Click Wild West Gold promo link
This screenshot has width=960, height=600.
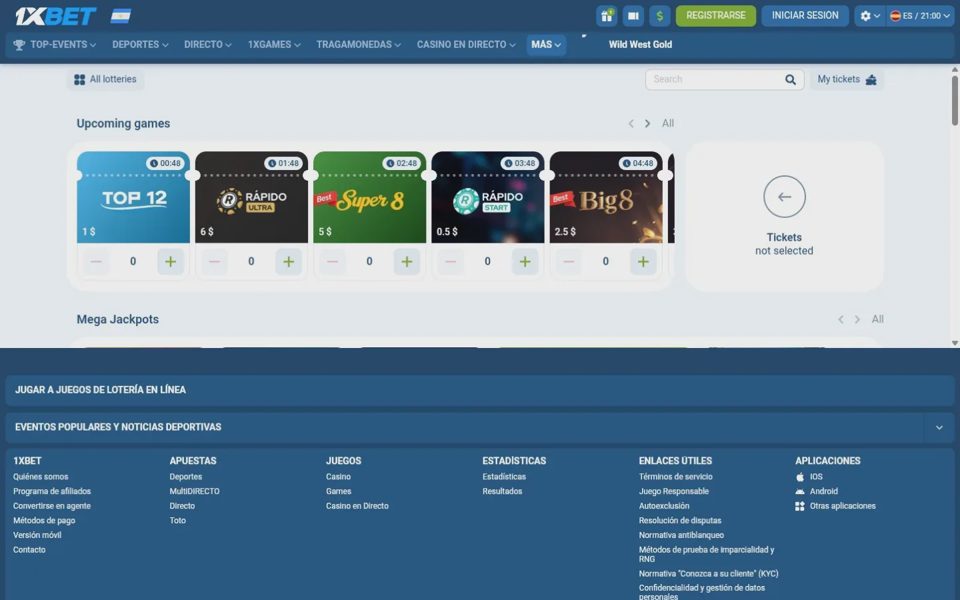[x=640, y=45]
